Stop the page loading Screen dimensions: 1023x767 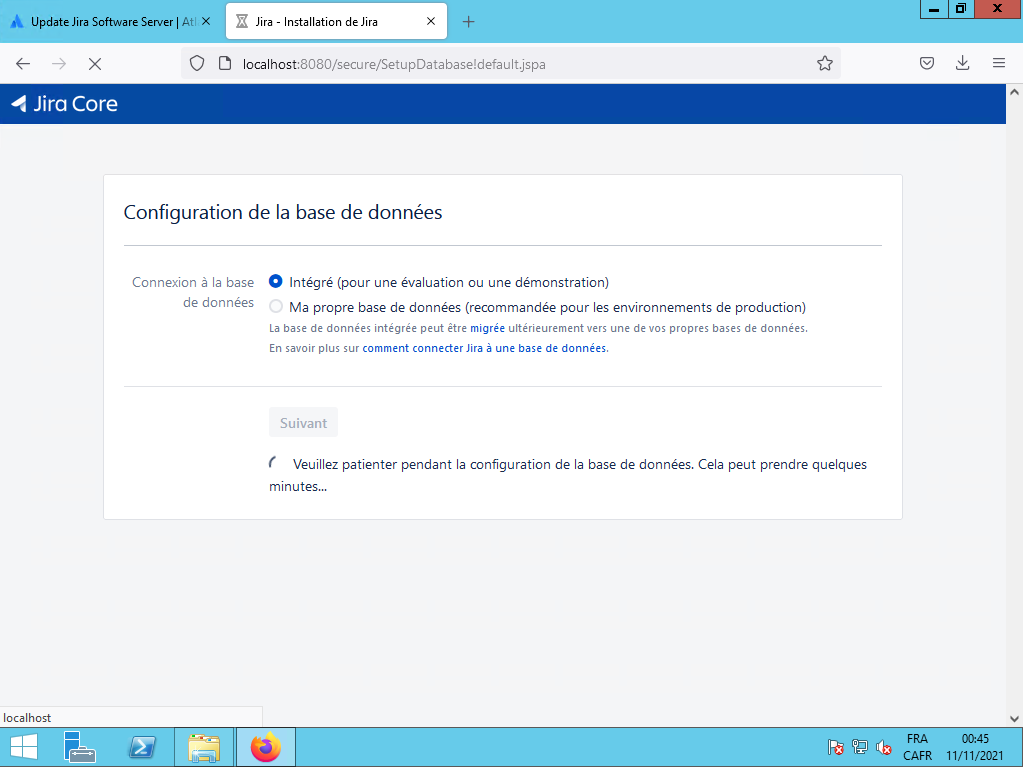click(x=95, y=64)
